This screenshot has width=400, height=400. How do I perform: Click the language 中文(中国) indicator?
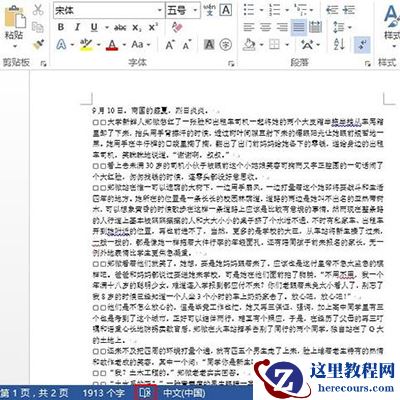(x=184, y=393)
